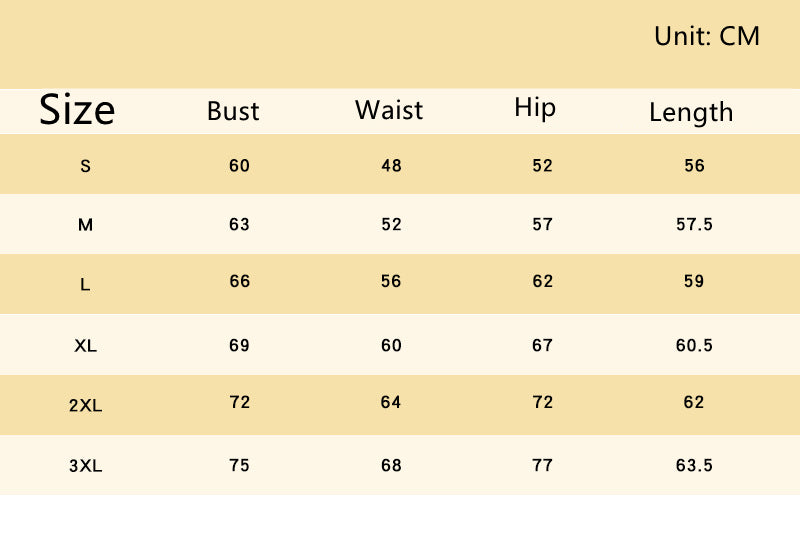Select the Length column header
The image size is (800, 538).
pos(691,112)
